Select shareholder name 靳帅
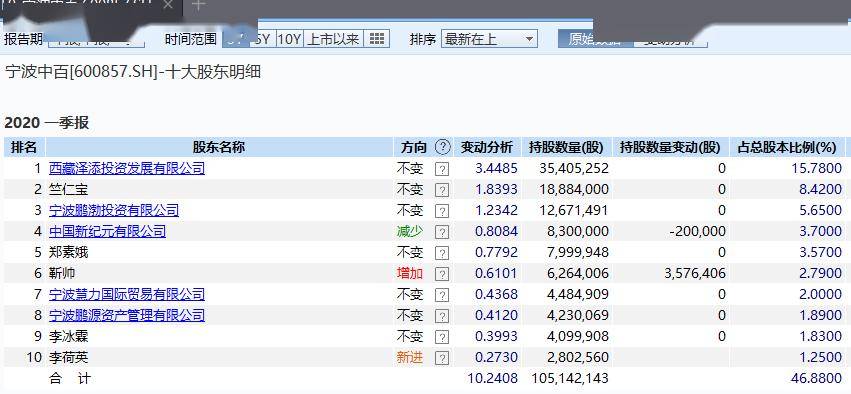This screenshot has width=851, height=394. [62, 273]
